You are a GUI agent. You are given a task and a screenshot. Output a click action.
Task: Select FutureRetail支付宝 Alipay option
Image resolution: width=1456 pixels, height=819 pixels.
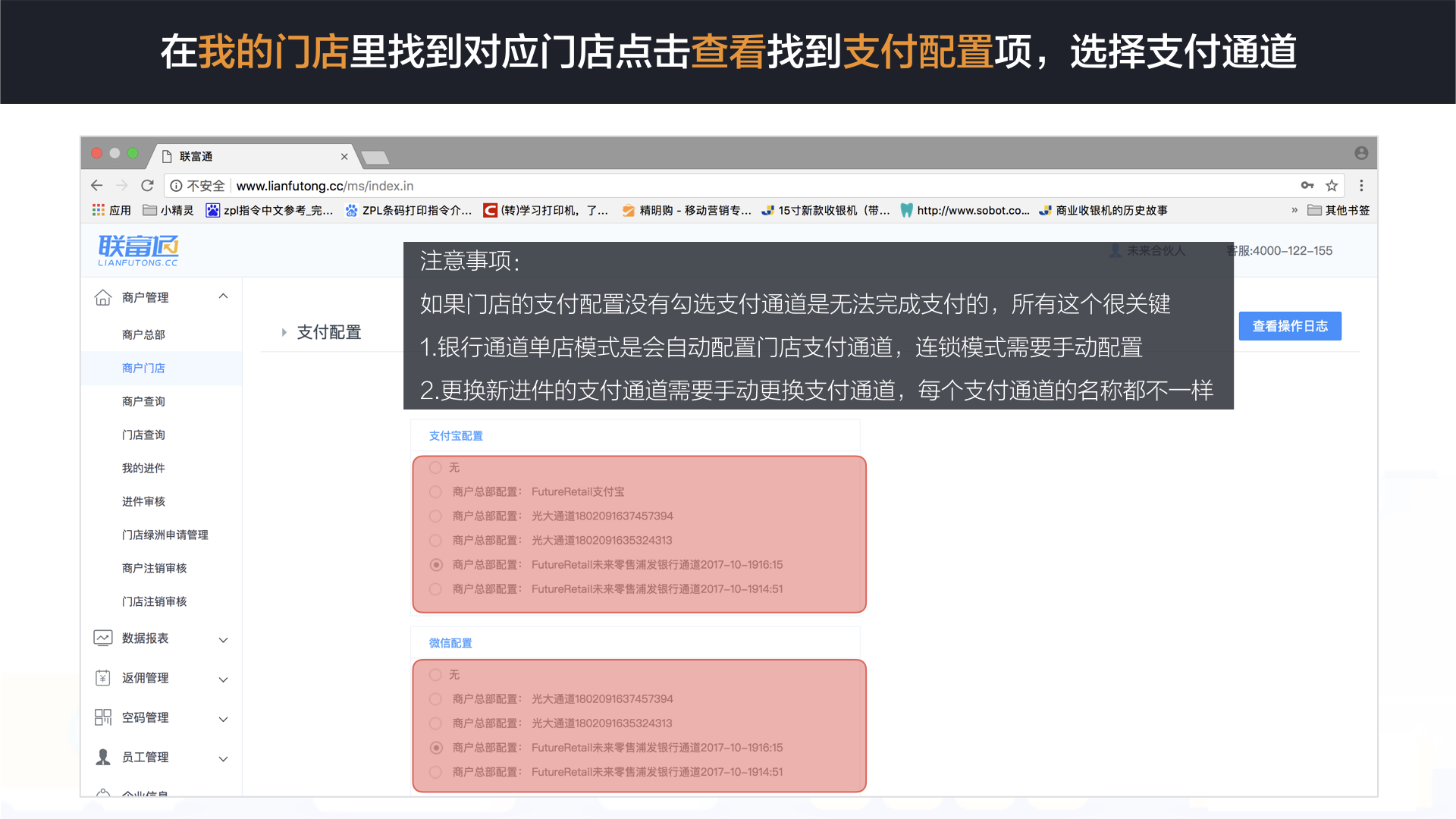(x=435, y=491)
